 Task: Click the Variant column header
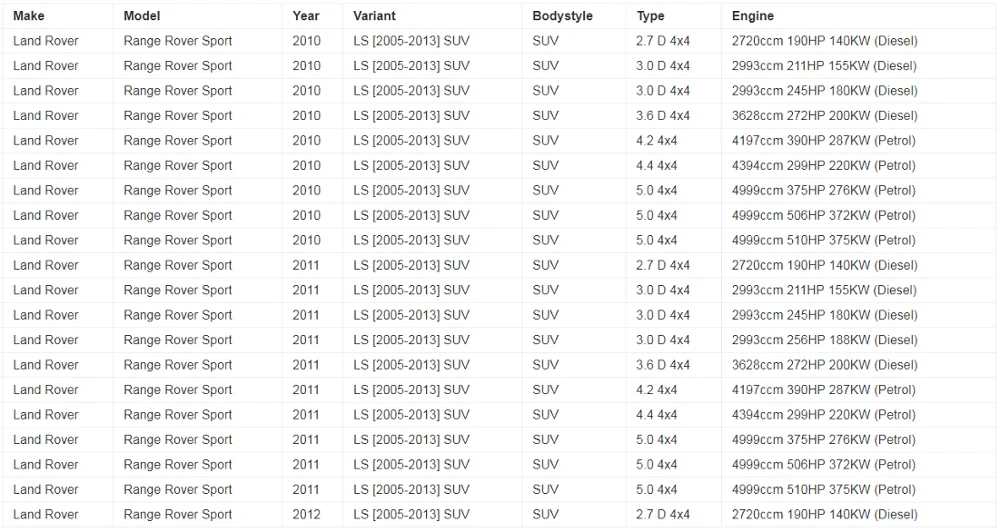coord(374,16)
